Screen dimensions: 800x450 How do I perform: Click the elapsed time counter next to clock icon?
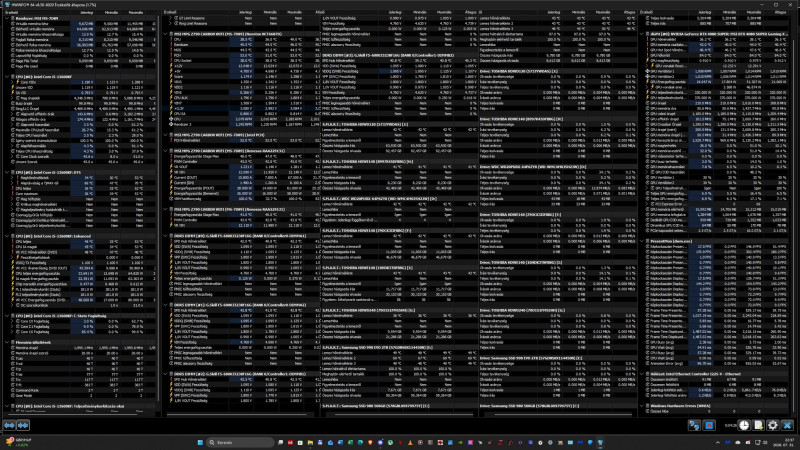point(730,425)
